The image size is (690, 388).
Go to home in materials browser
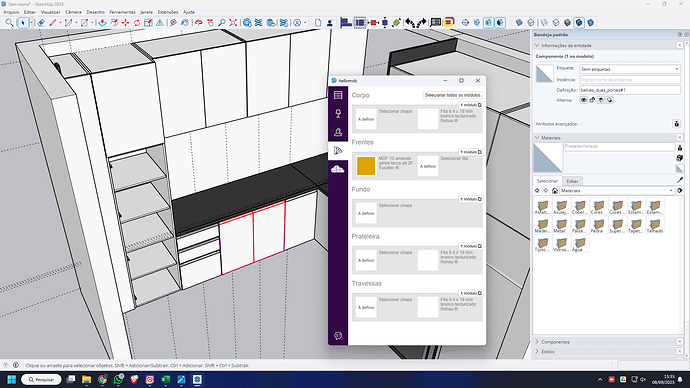[555, 191]
